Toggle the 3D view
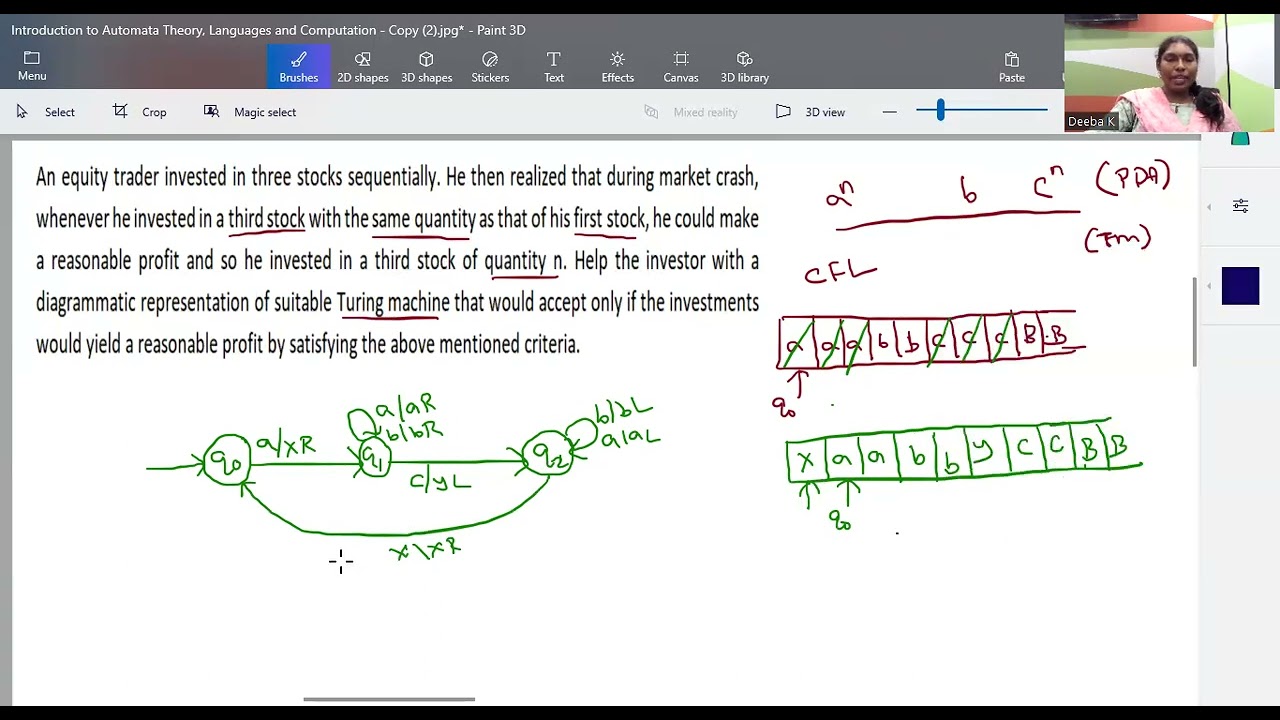Screen dimensions: 1280x720 coord(811,112)
